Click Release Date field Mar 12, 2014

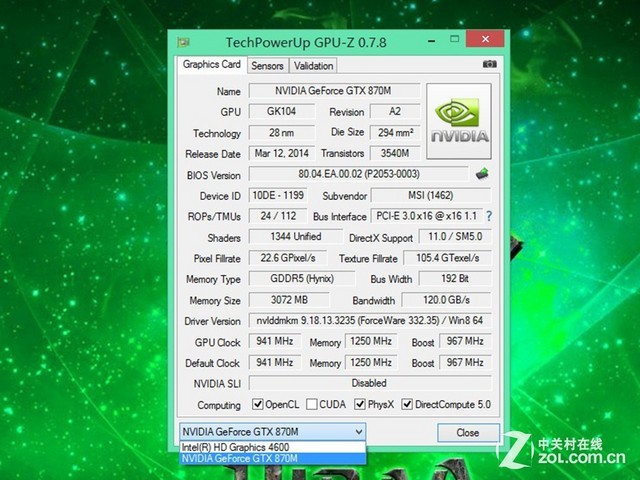(x=282, y=153)
